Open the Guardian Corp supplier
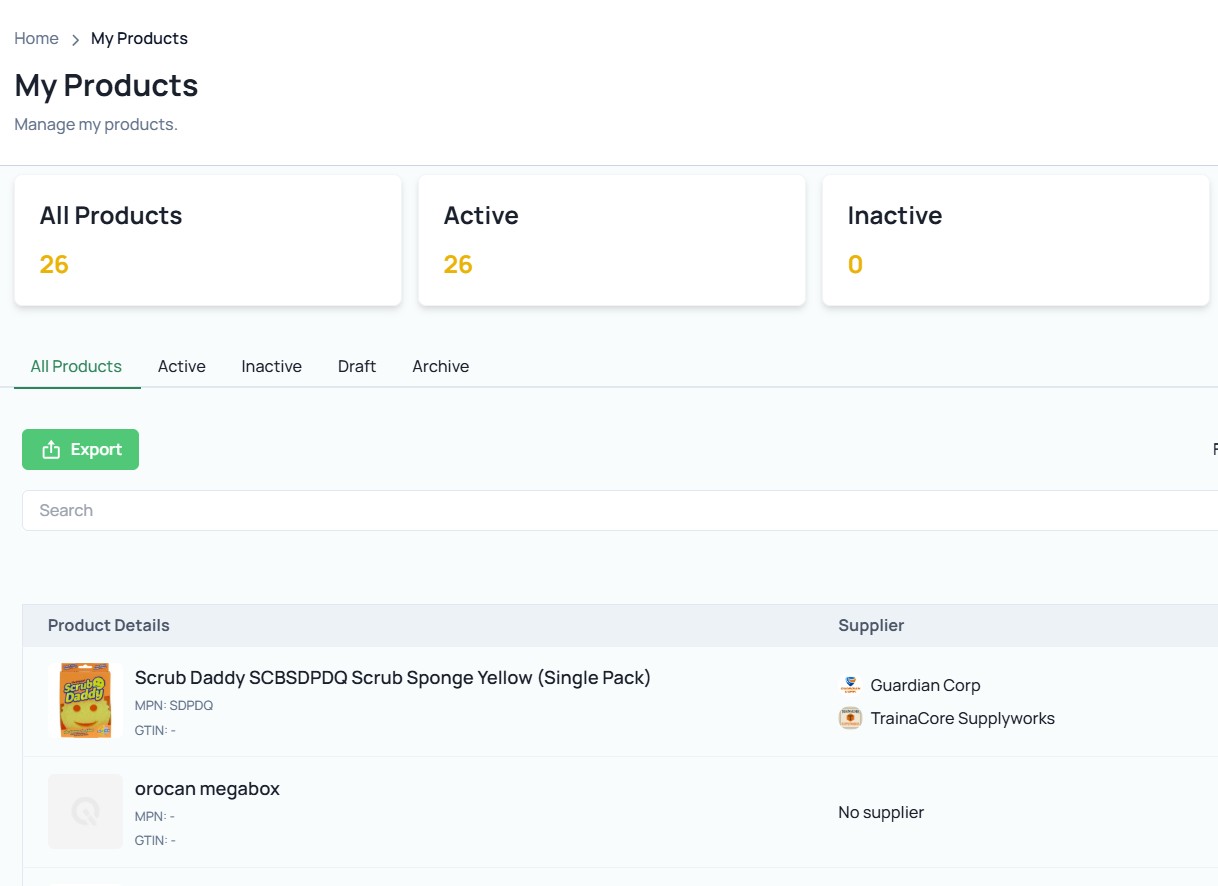This screenshot has height=886, width=1218. tap(926, 685)
